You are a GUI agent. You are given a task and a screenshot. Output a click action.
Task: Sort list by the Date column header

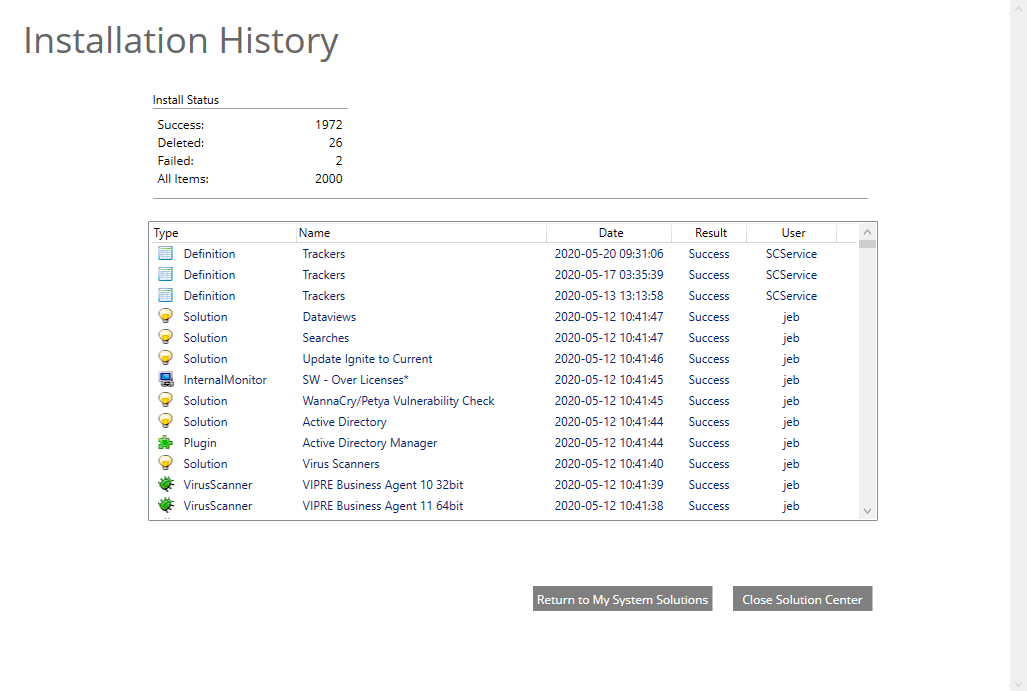[x=610, y=233]
